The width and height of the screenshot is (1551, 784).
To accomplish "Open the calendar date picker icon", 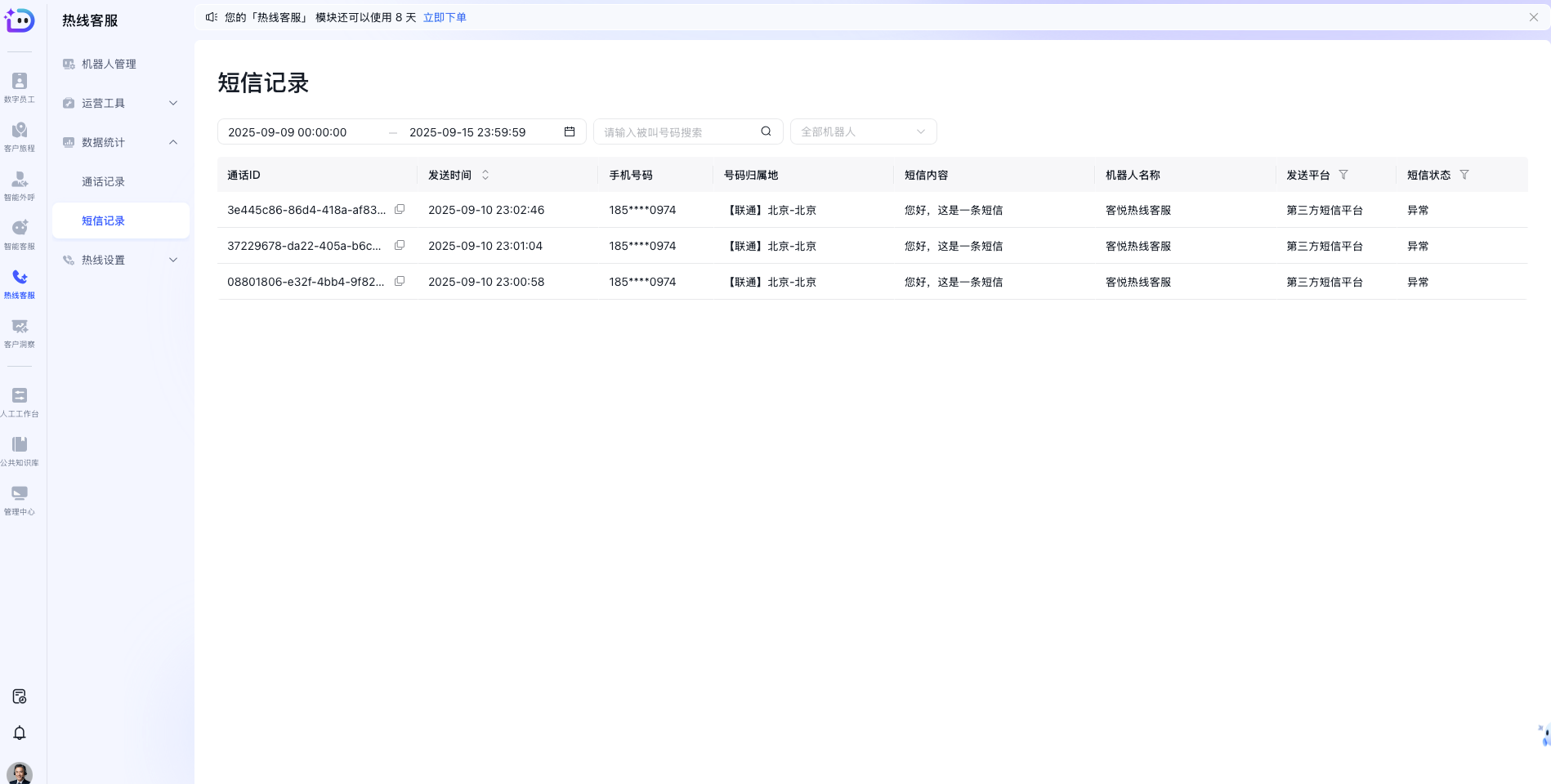I will click(570, 131).
